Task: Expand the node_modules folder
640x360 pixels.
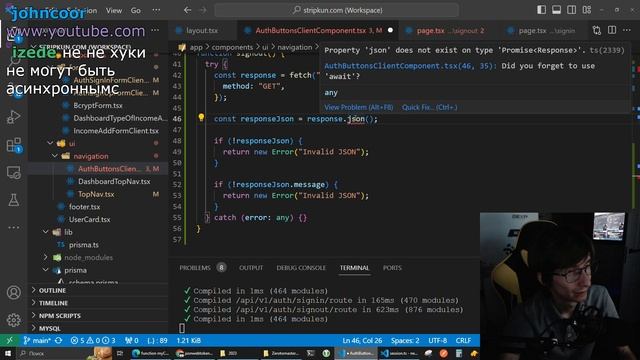Action: point(46,257)
